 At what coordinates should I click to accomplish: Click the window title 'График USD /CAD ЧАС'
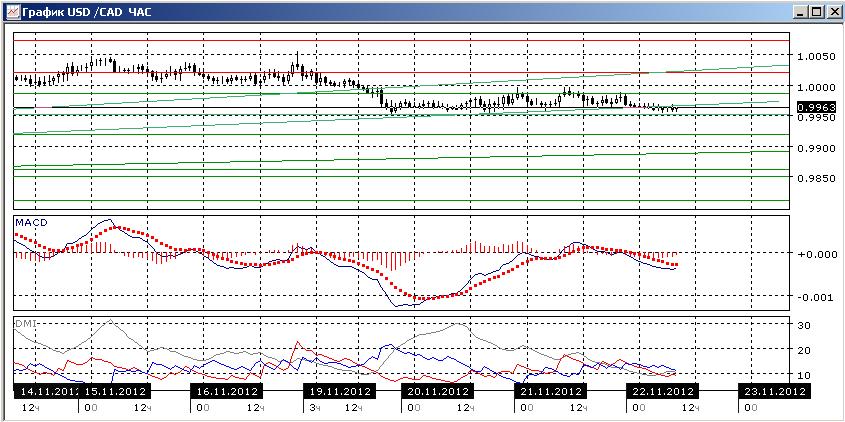click(x=87, y=12)
